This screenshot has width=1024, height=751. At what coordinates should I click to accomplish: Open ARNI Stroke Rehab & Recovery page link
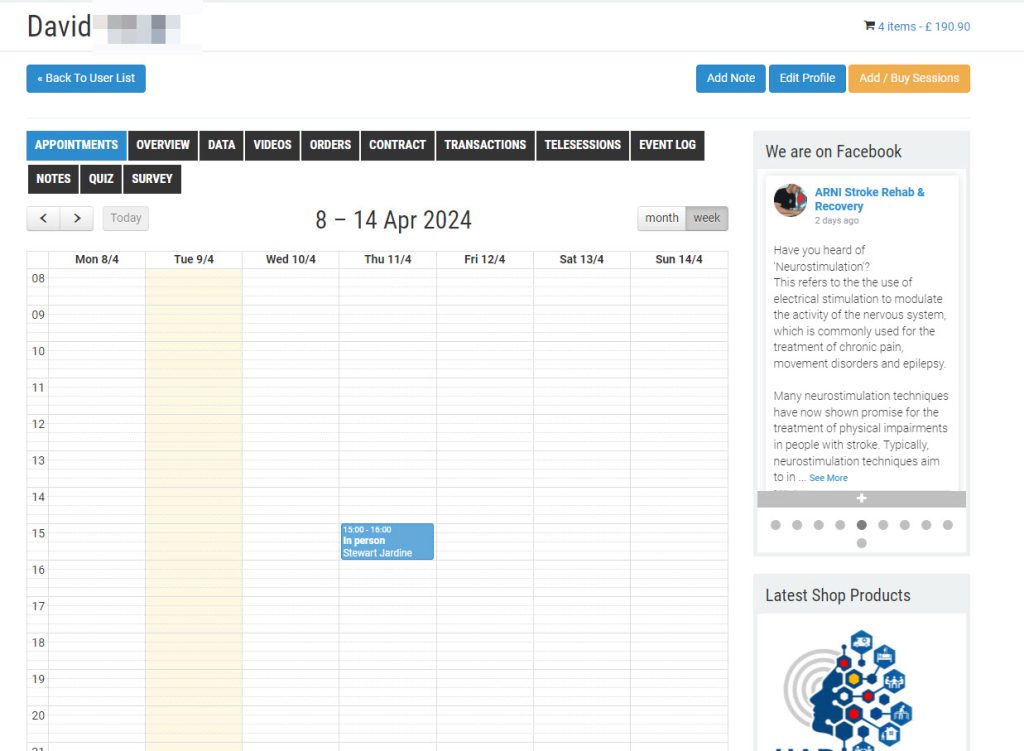click(869, 199)
